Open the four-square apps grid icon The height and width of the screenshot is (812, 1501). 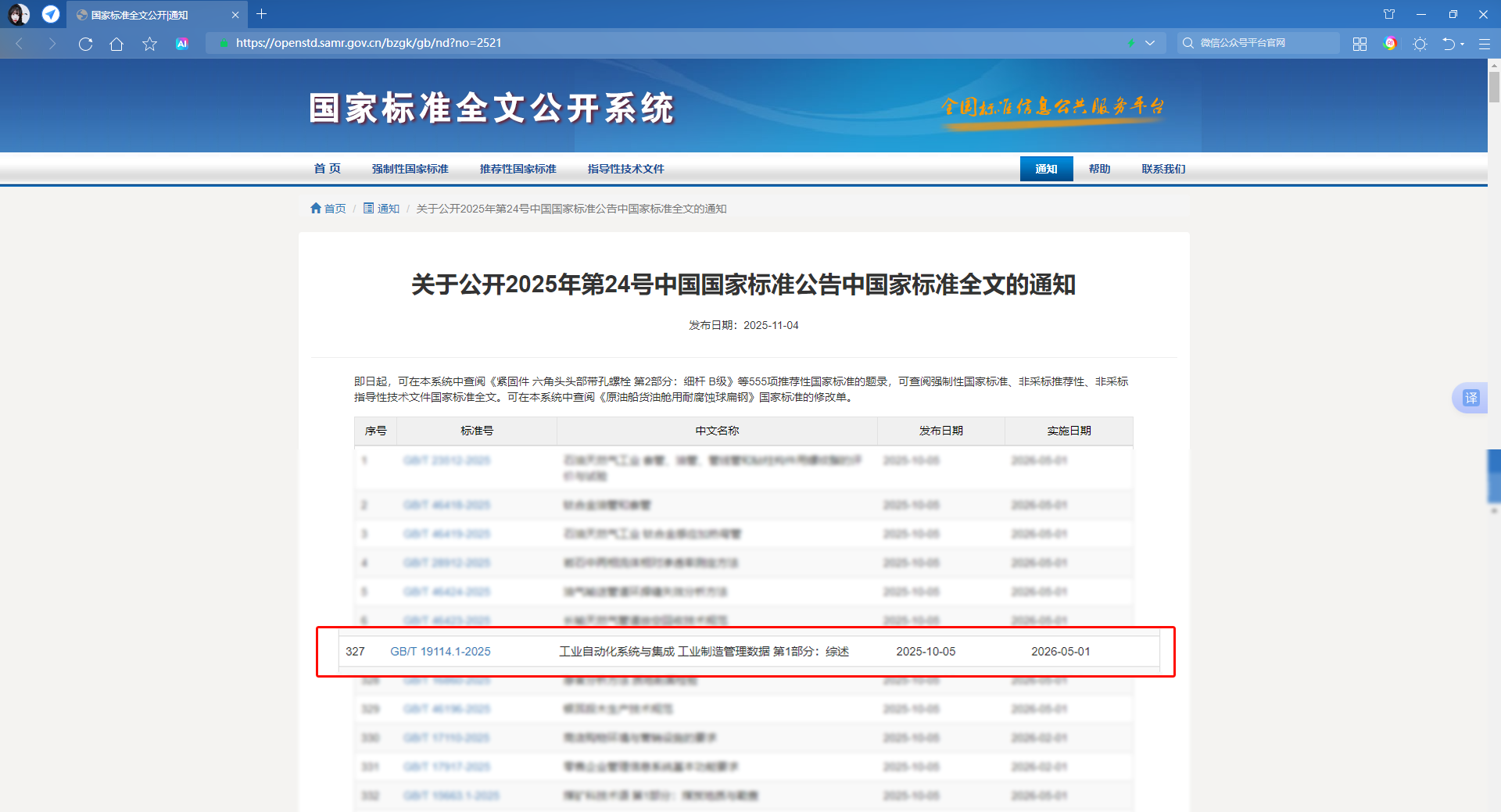pyautogui.click(x=1359, y=44)
